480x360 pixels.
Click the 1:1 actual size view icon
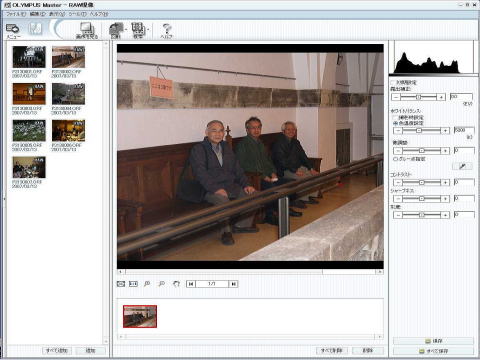pyautogui.click(x=133, y=284)
